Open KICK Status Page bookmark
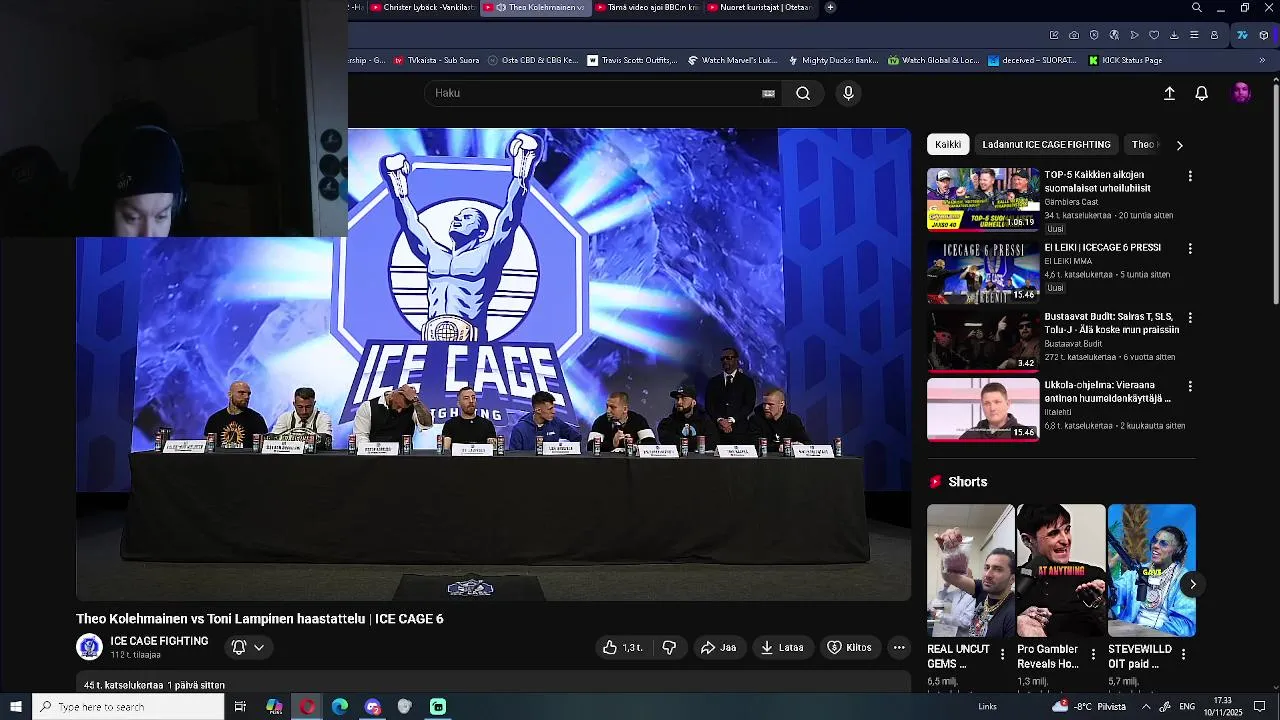This screenshot has width=1280, height=720. tap(1125, 60)
